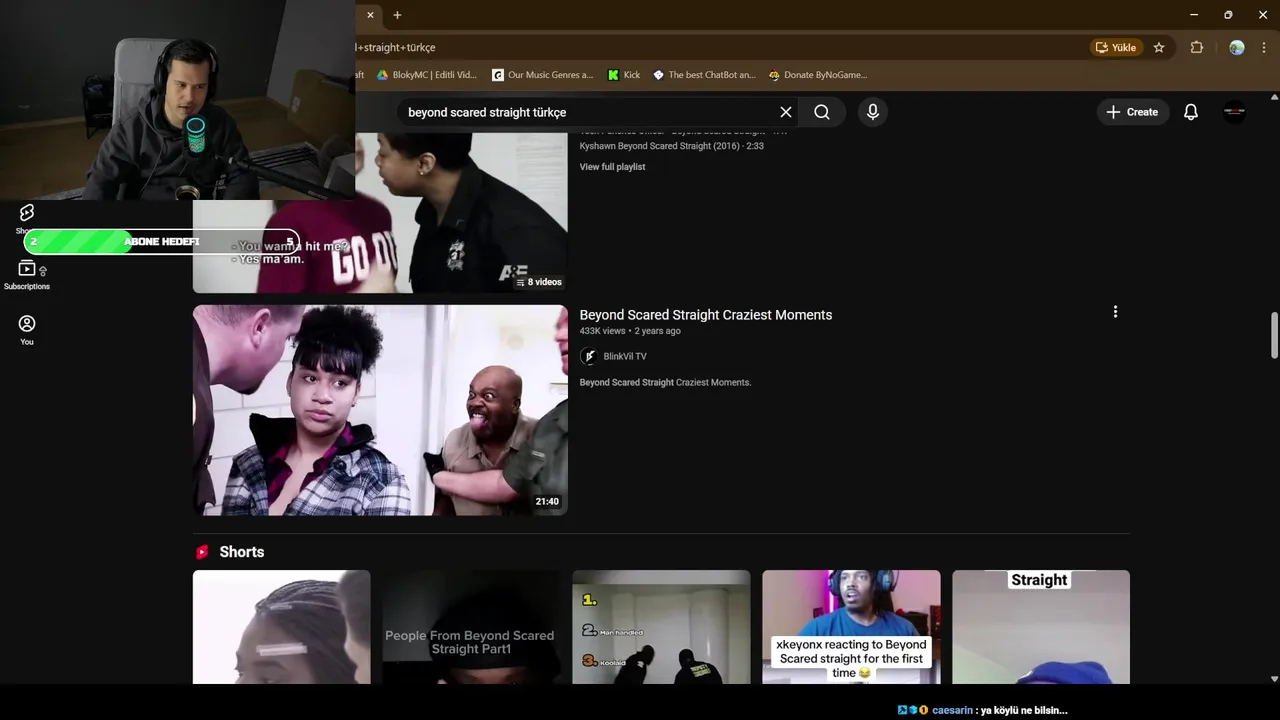Open the You page in sidebar
The height and width of the screenshot is (720, 1280).
point(27,330)
